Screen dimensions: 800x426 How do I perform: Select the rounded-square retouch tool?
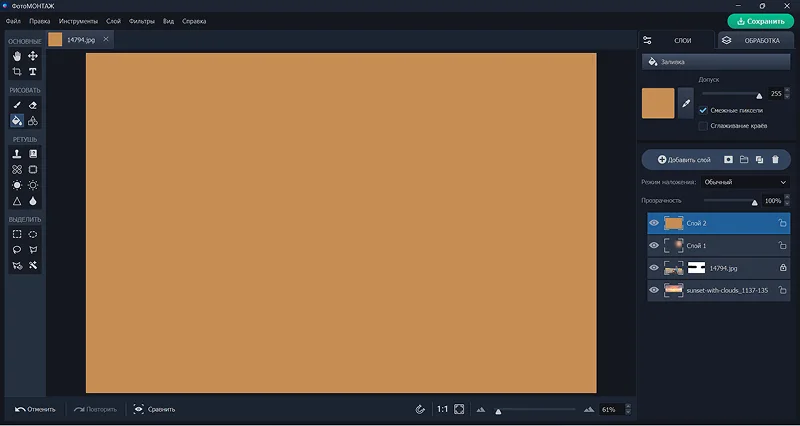tap(33, 169)
